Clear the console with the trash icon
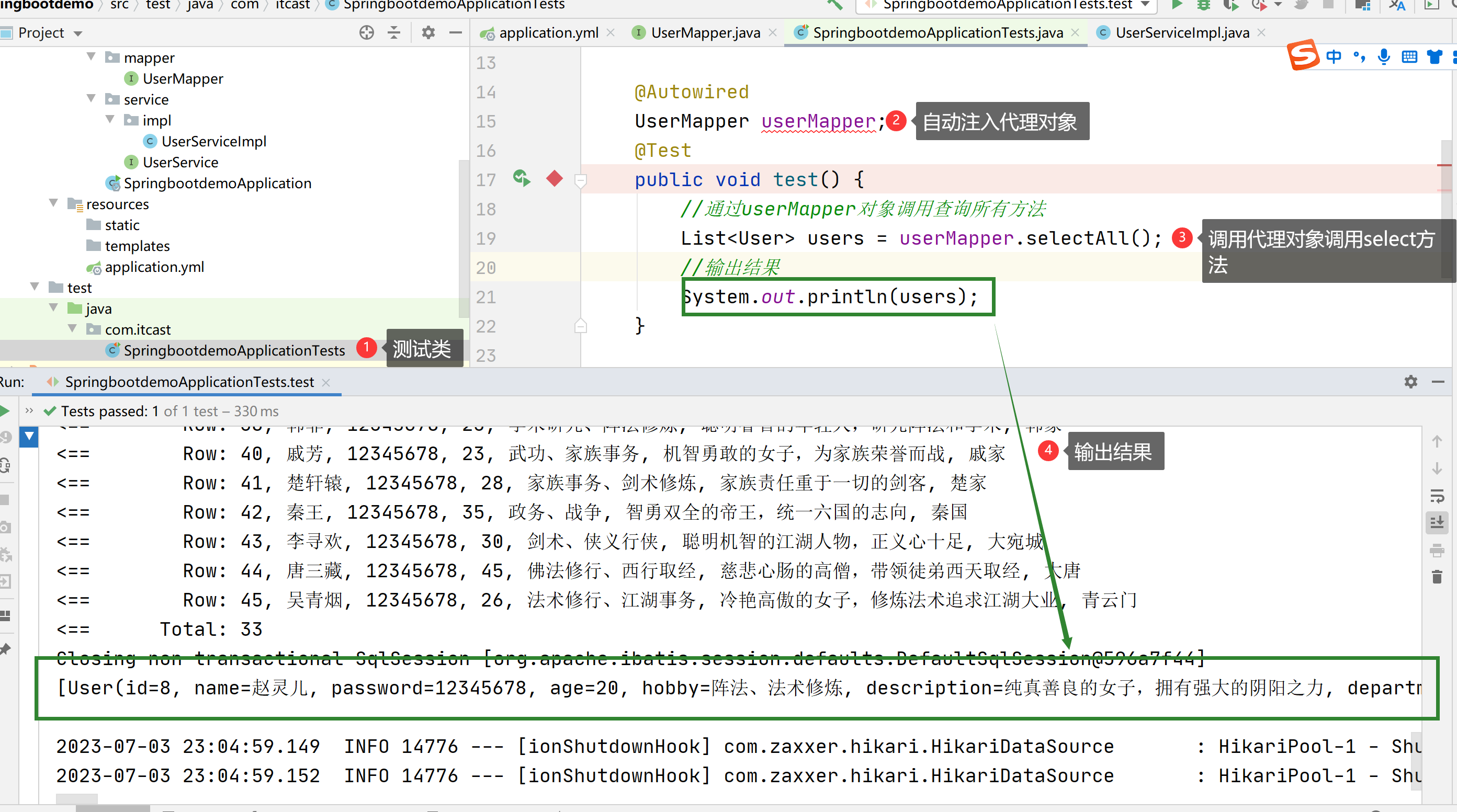 click(1437, 577)
